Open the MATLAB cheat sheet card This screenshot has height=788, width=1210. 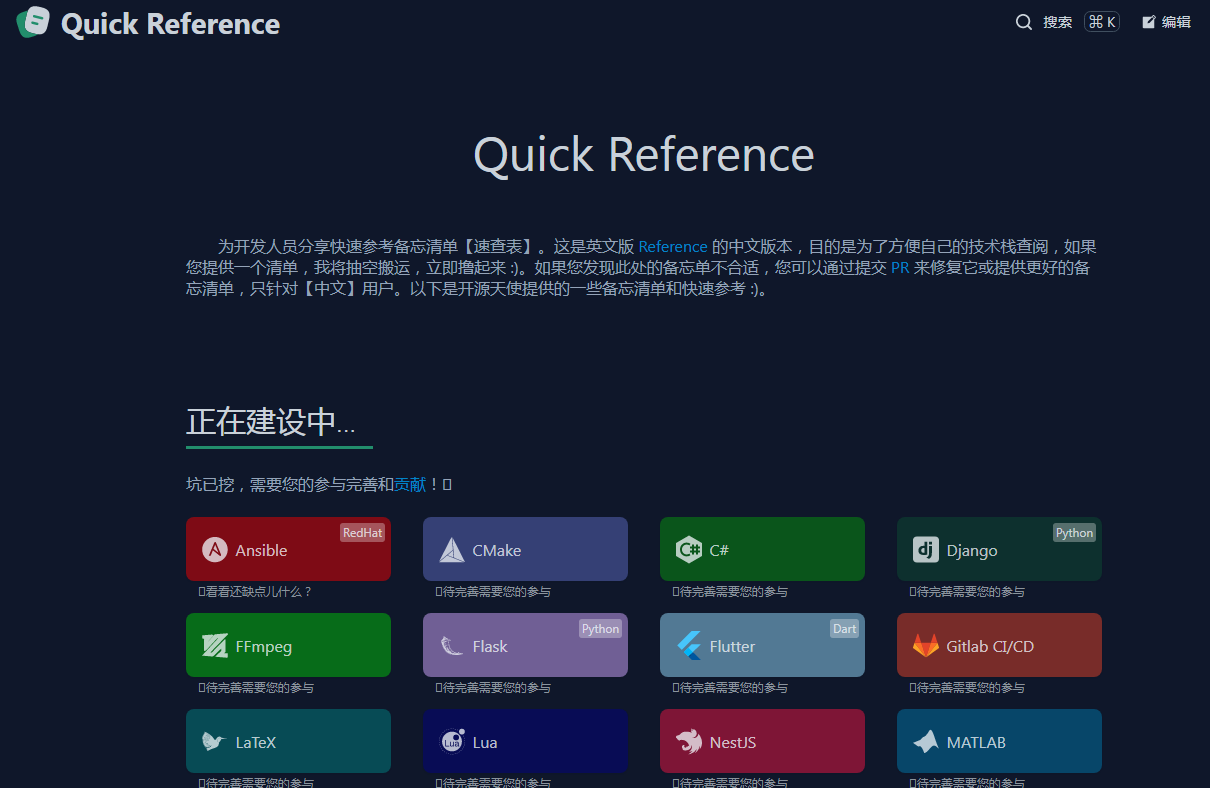[x=999, y=742]
